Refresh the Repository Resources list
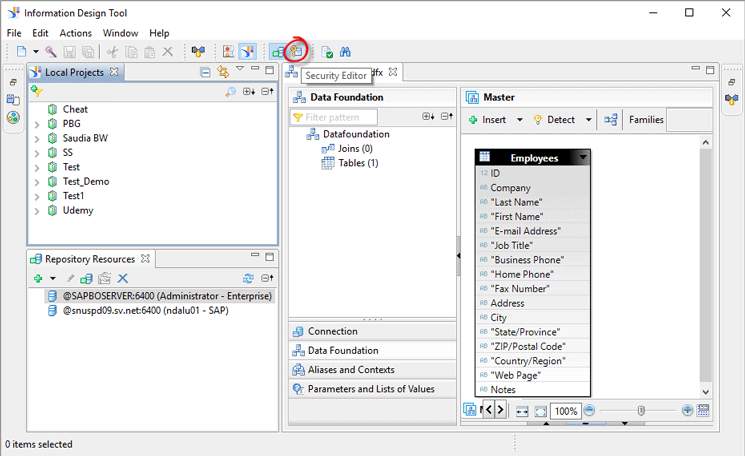Screen dimensions: 745x456 [x=248, y=279]
